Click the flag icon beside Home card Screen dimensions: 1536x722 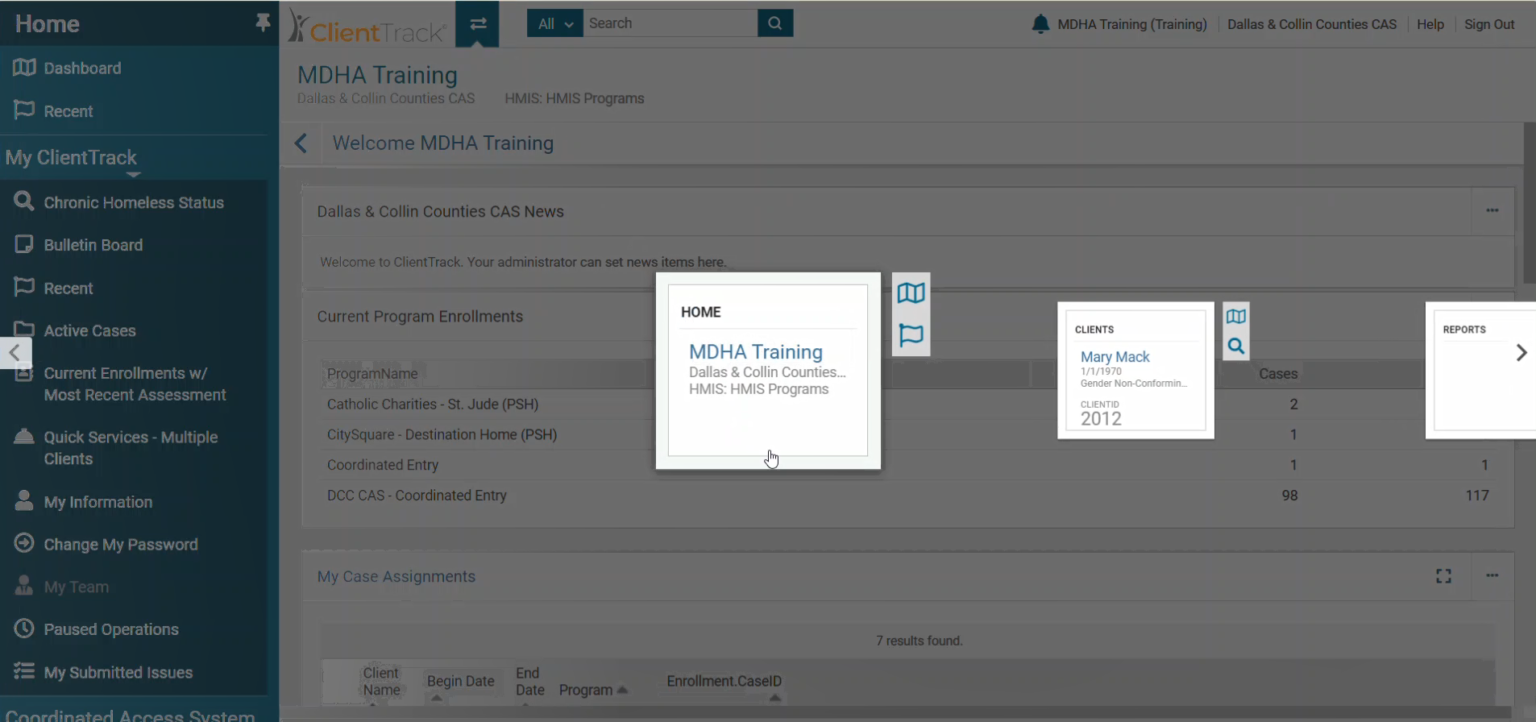pyautogui.click(x=911, y=335)
